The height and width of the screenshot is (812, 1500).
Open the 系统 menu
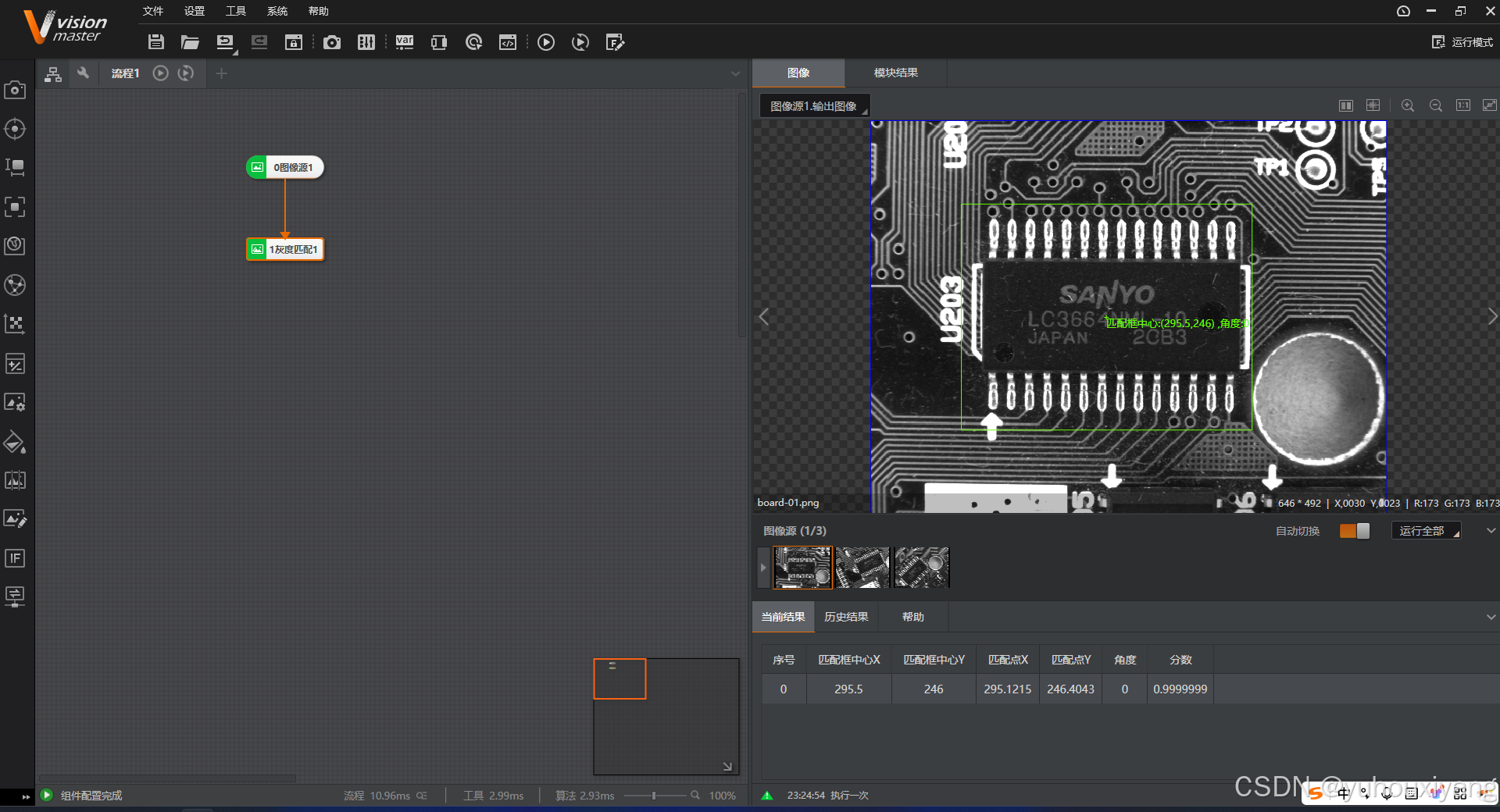pyautogui.click(x=277, y=11)
